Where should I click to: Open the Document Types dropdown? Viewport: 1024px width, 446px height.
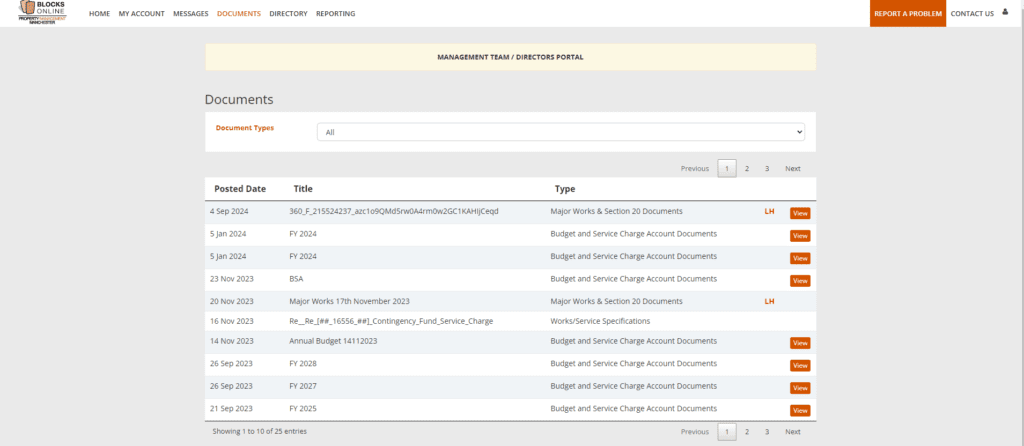[560, 132]
